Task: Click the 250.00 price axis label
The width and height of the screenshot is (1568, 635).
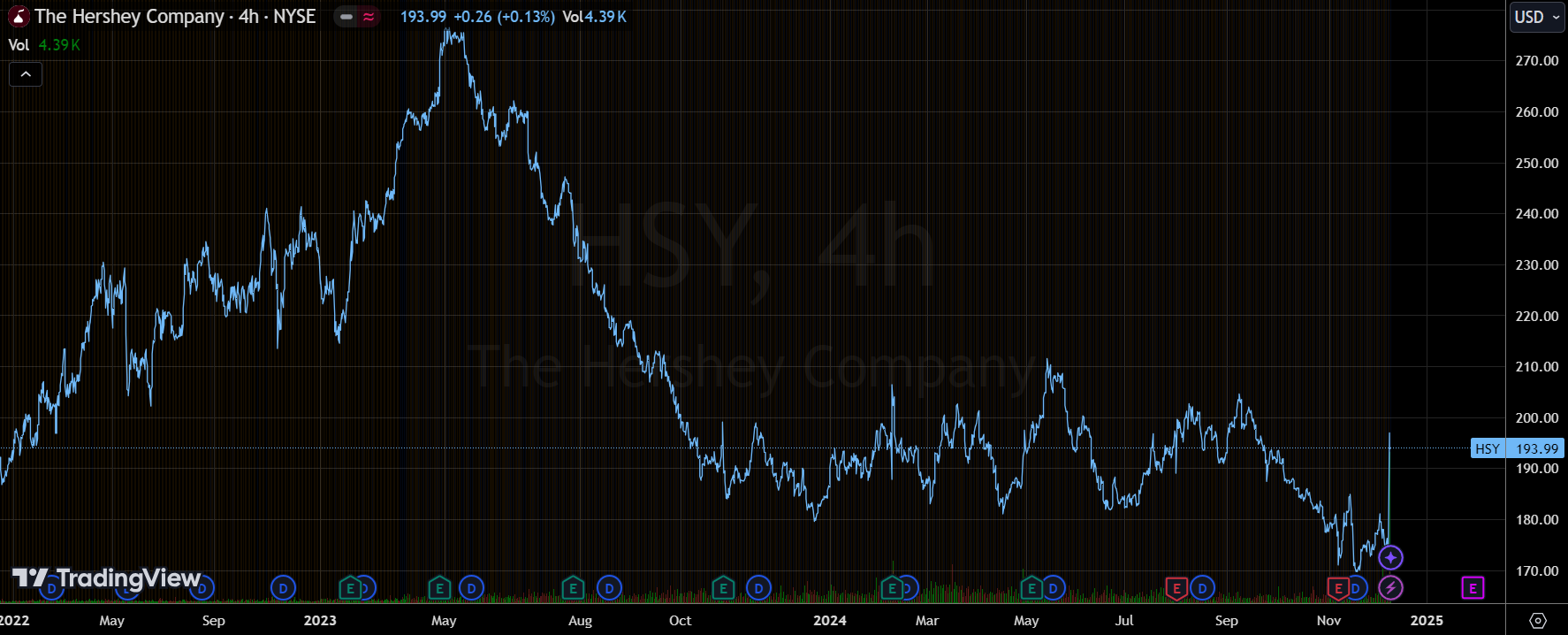Action: [x=1537, y=164]
